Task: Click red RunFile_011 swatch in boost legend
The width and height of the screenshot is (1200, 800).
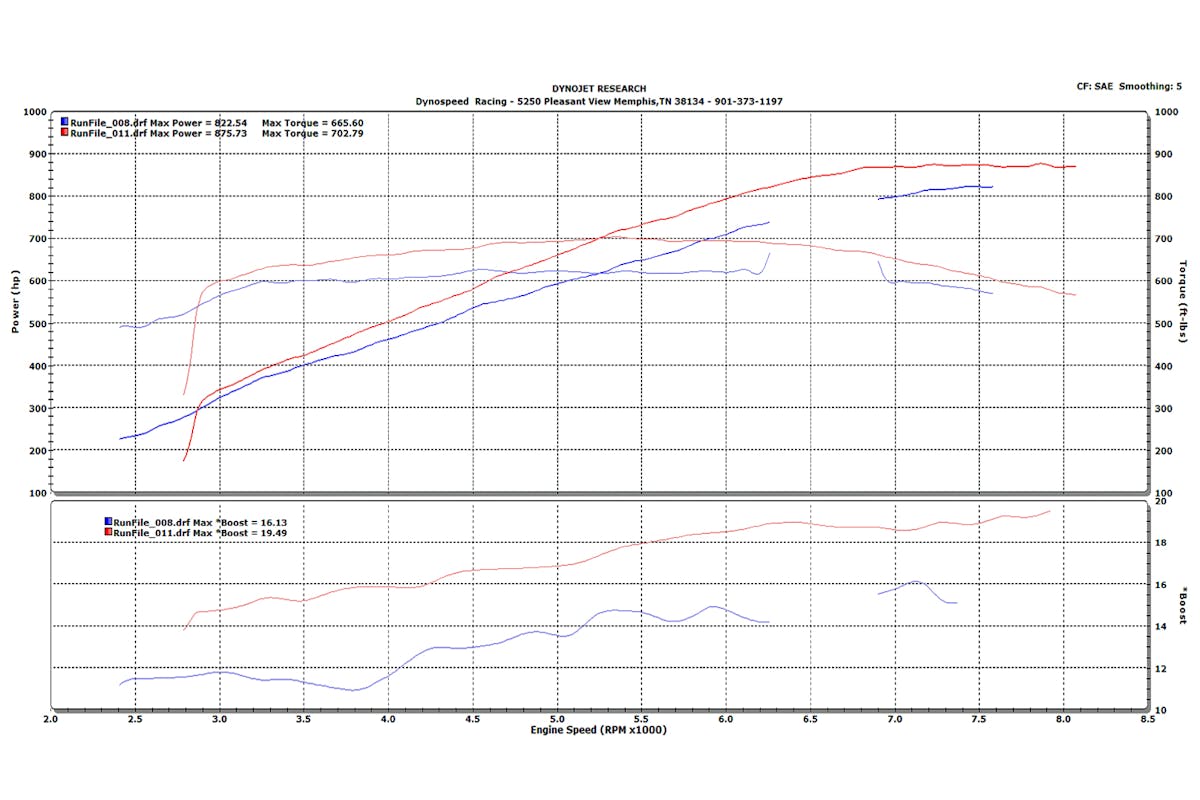Action: (109, 534)
